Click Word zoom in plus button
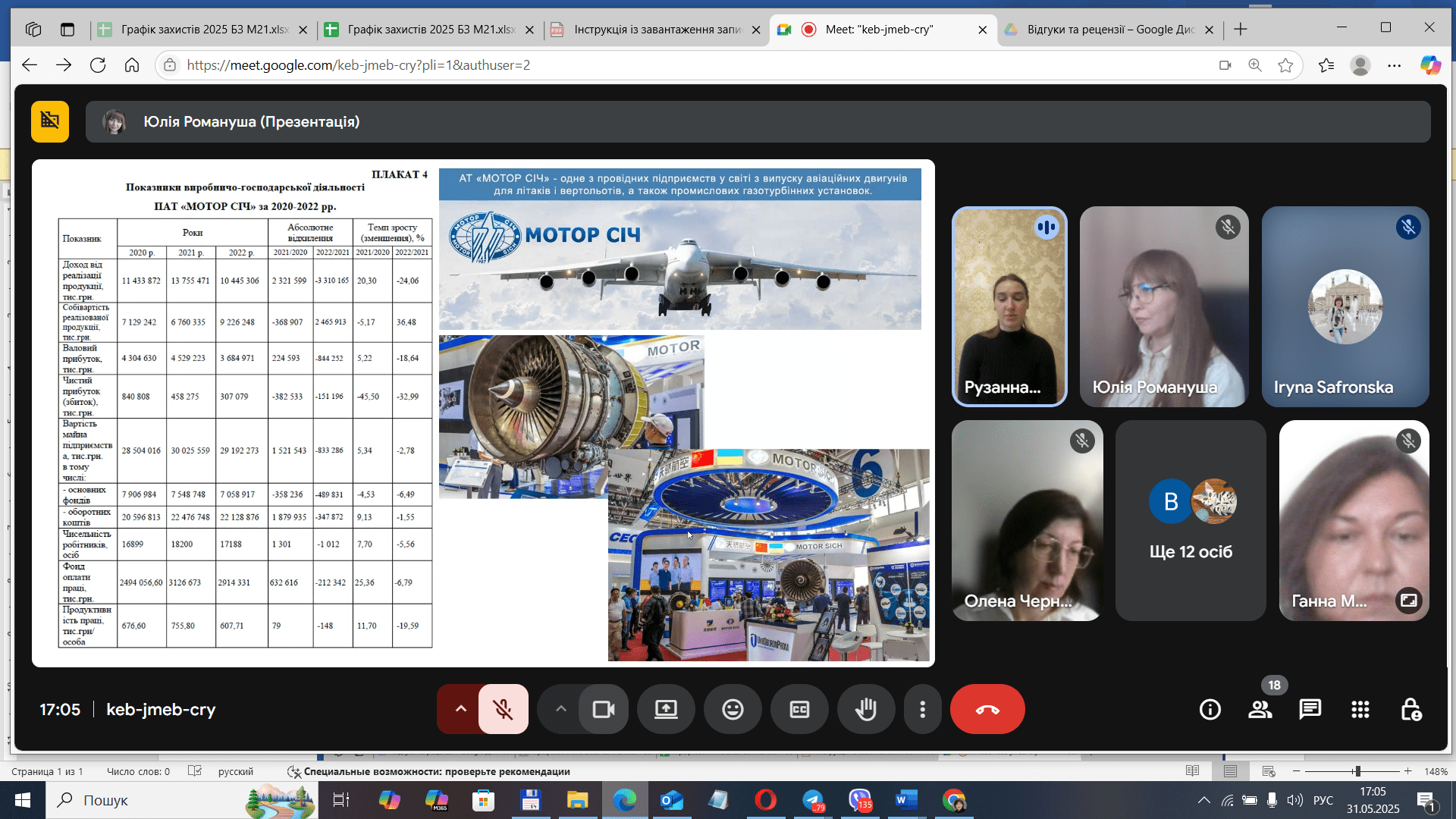 coord(1408,771)
